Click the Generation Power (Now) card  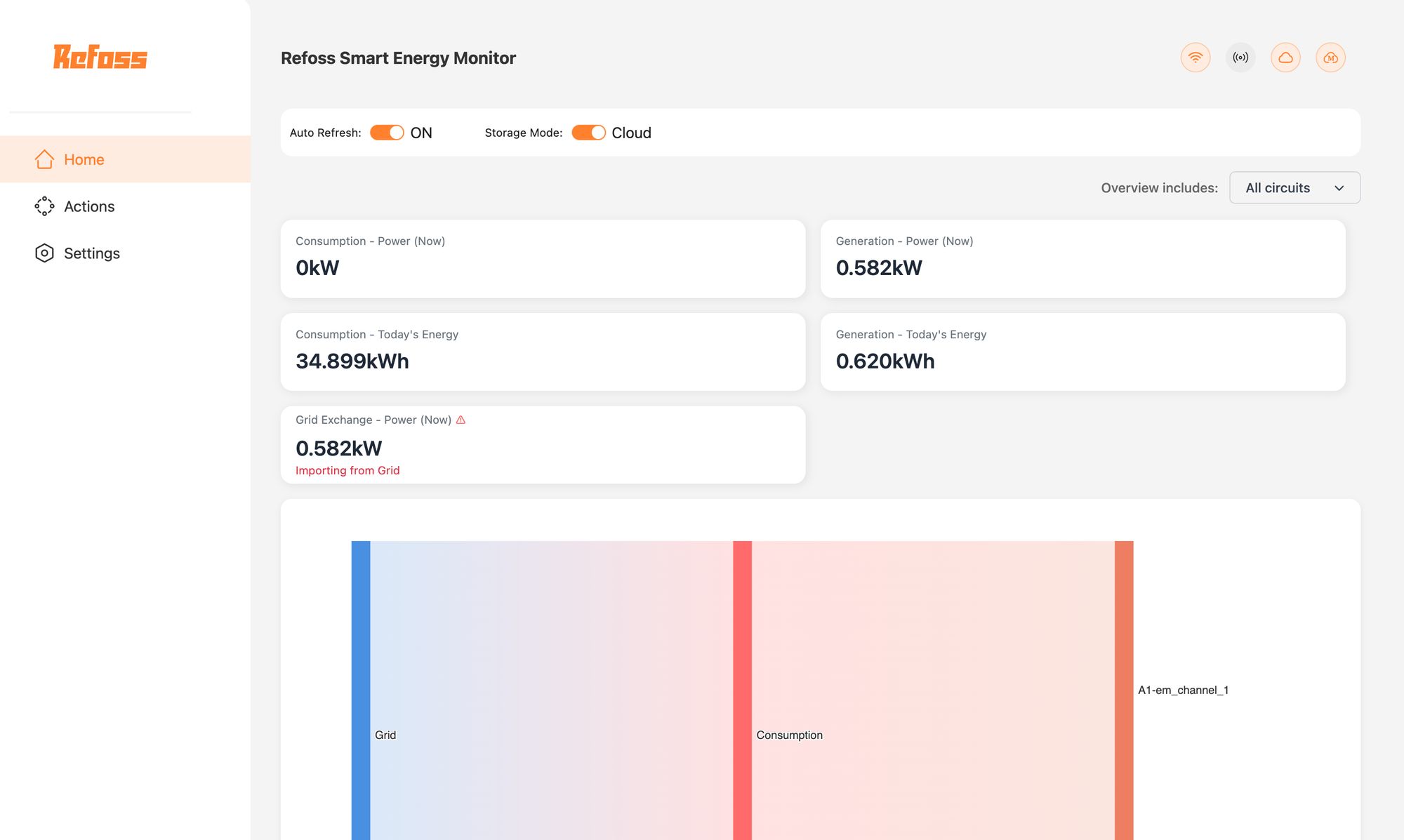[1082, 258]
